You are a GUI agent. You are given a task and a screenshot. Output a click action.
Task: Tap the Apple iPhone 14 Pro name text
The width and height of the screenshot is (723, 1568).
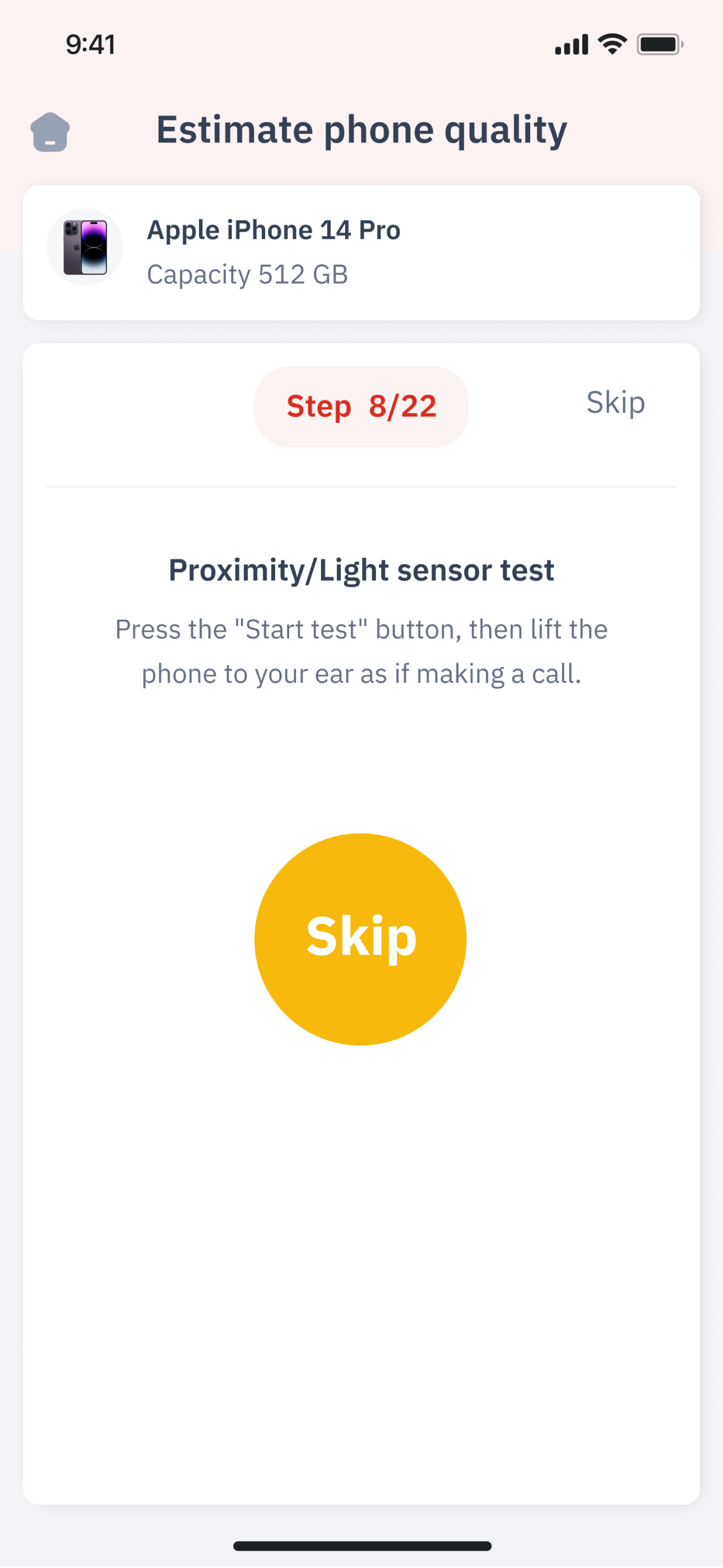coord(274,230)
